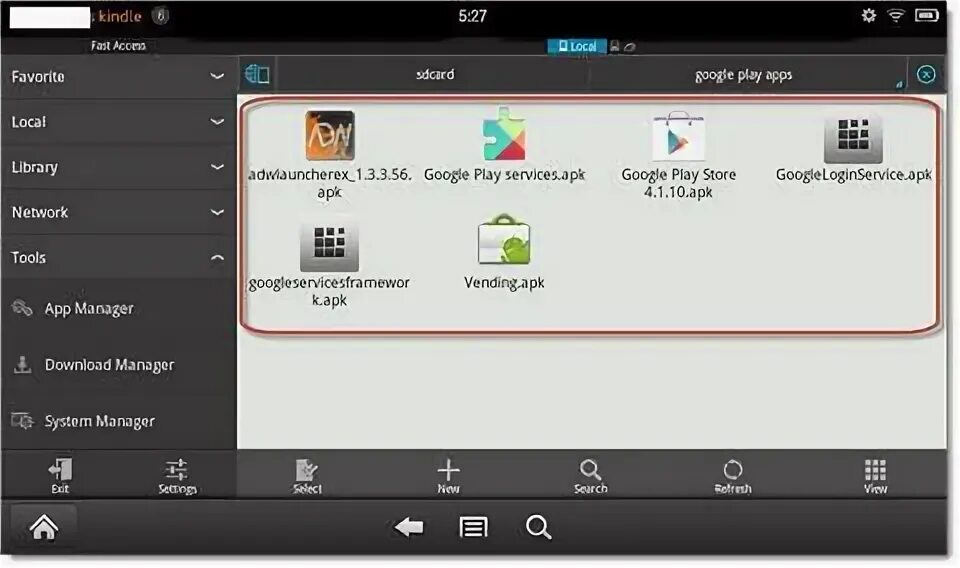960x568 pixels.
Task: Expand the Library section
Action: [x=118, y=167]
